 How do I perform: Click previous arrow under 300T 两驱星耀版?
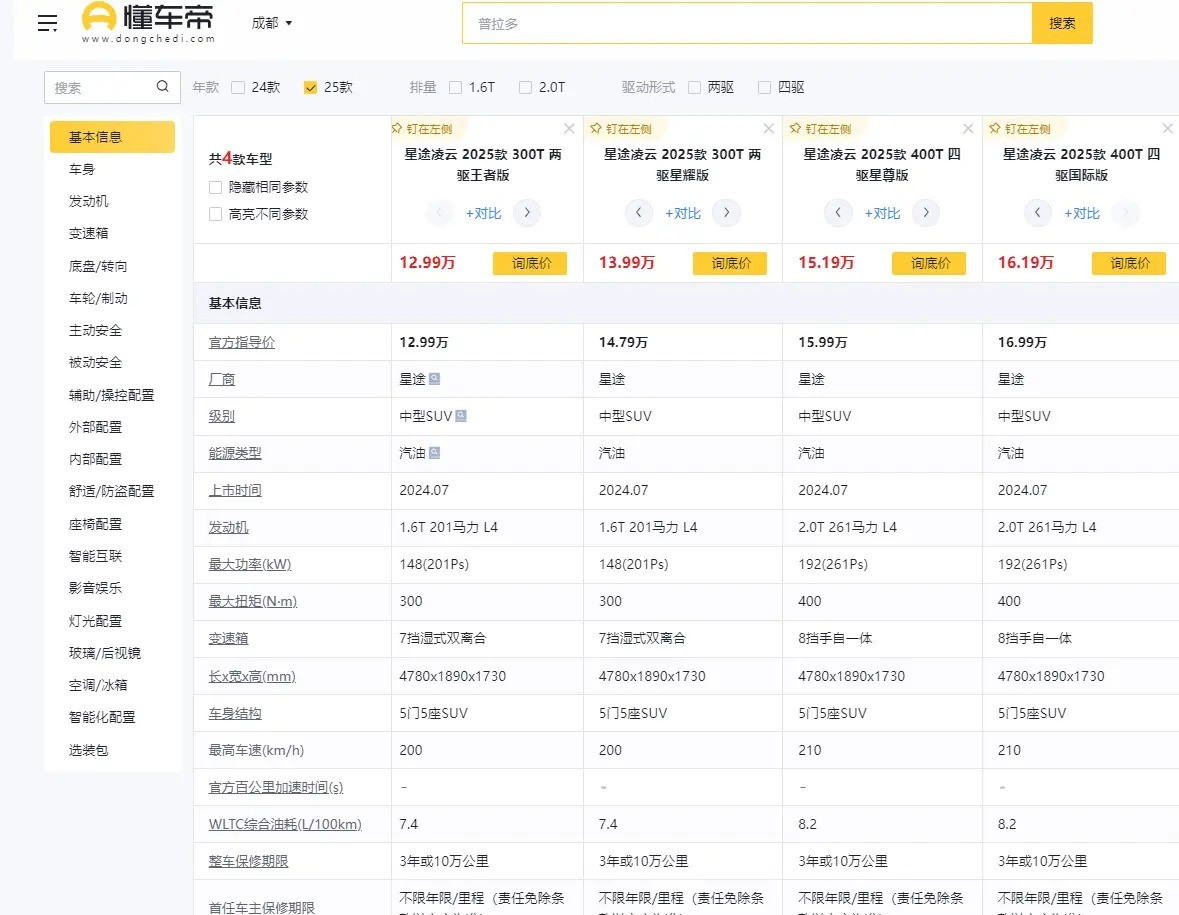pos(639,213)
